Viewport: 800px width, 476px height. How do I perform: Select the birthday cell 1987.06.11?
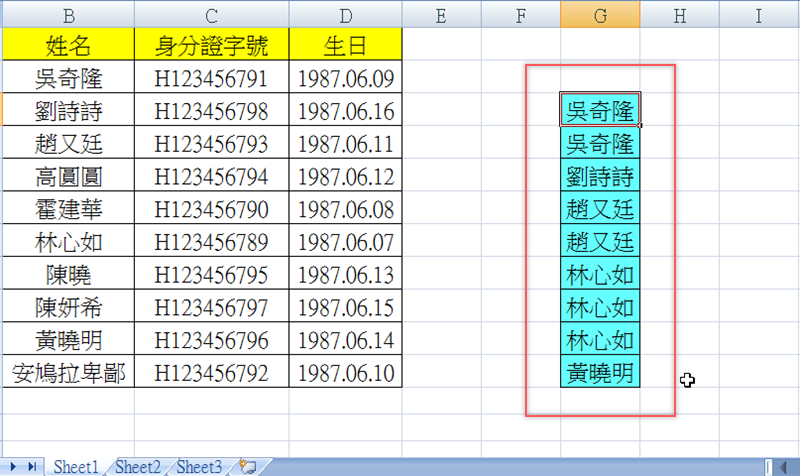point(345,143)
